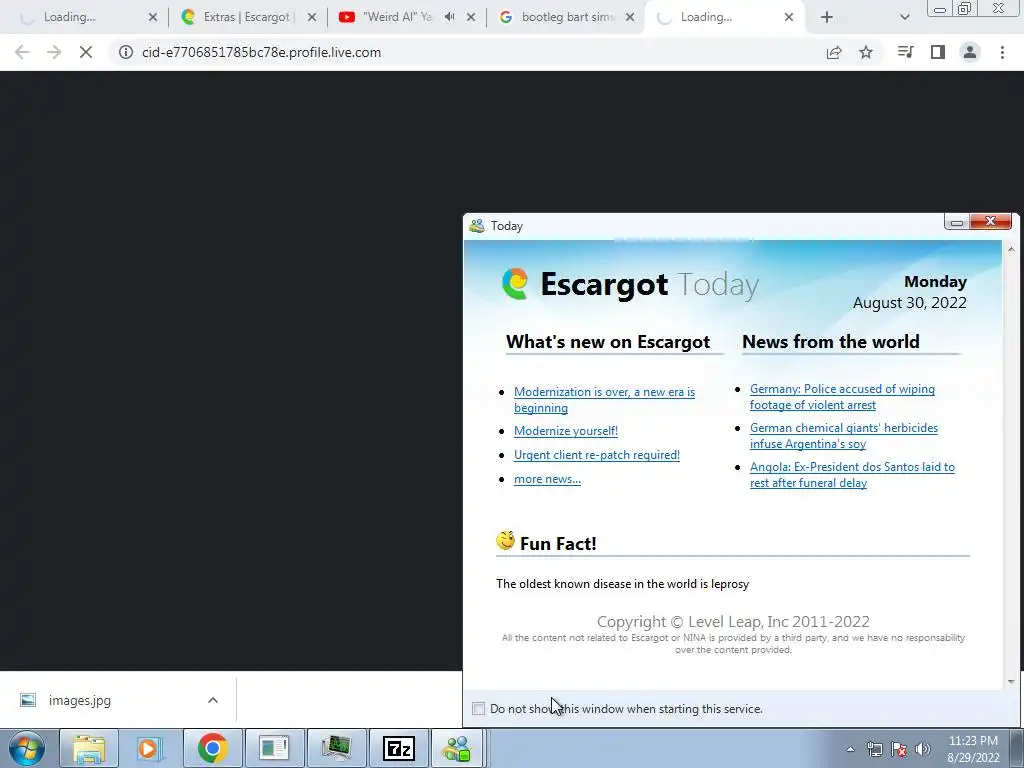Stop loading the page
1024x768 pixels.
[x=86, y=52]
